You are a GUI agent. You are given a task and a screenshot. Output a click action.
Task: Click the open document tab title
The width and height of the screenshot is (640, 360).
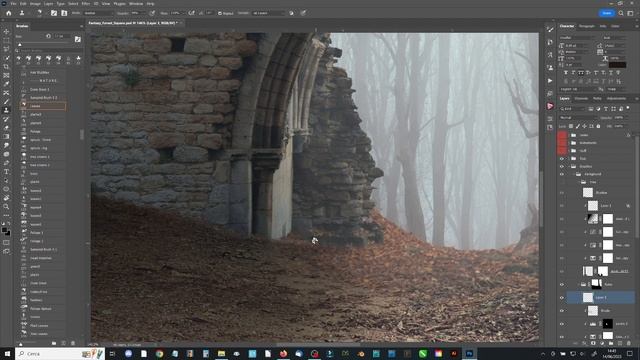pyautogui.click(x=132, y=23)
